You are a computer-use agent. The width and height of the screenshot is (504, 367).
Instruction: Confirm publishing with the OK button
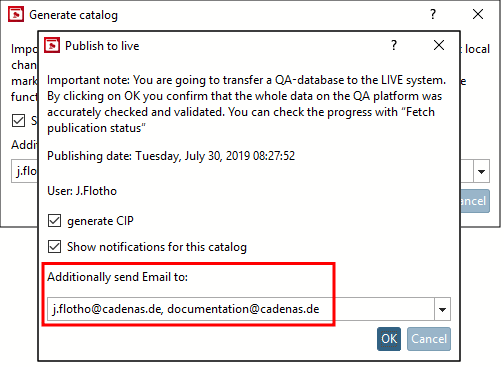[389, 339]
